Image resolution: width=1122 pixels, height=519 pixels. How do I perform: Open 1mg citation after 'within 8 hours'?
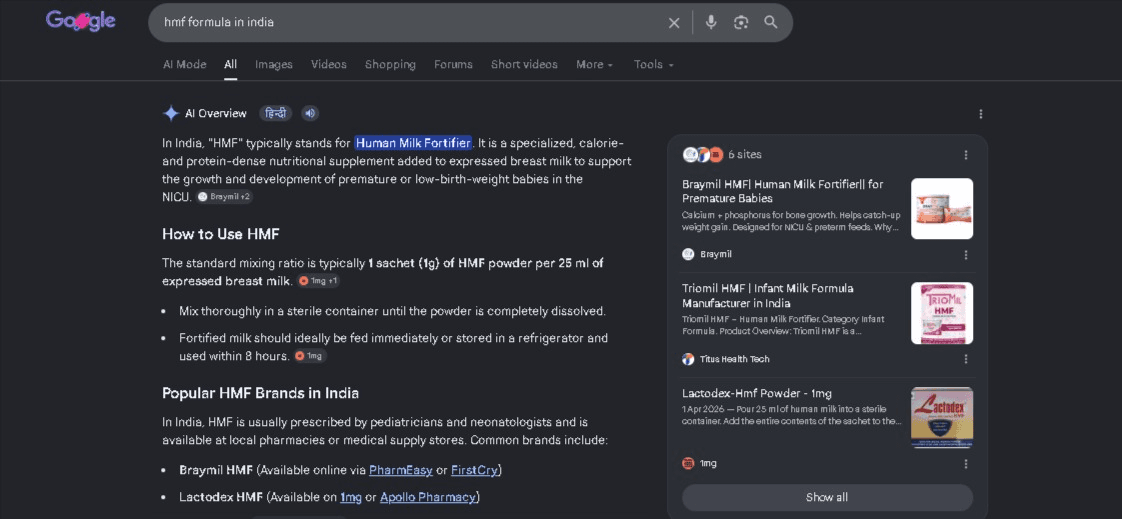click(x=310, y=356)
